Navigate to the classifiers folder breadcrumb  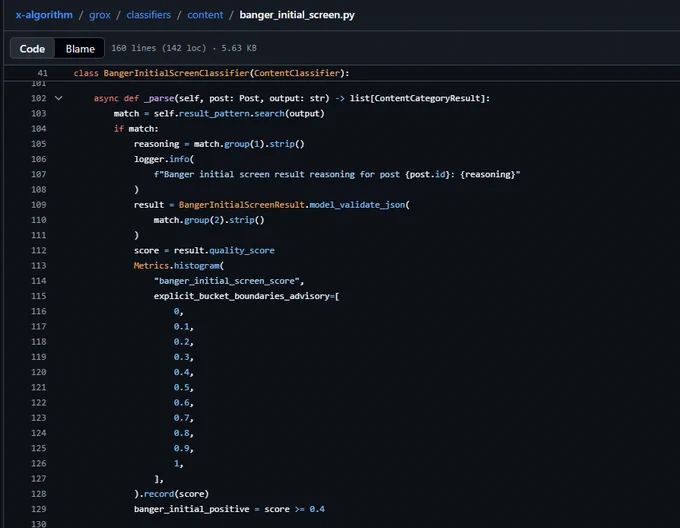click(x=148, y=15)
